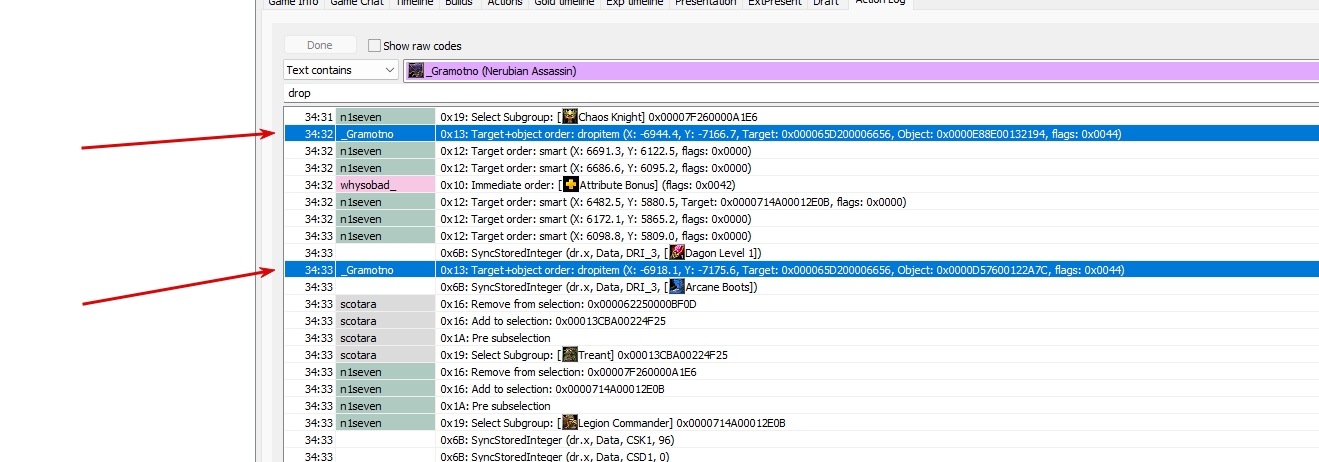Select SyncStoredInteger CSK1, 96 row
Viewport: 1319px width, 462px height.
pyautogui.click(x=801, y=440)
